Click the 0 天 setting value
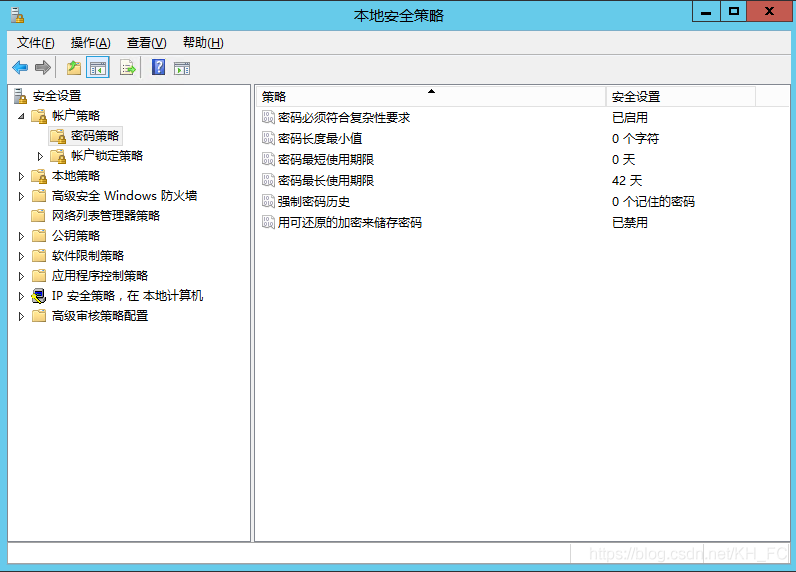This screenshot has width=796, height=572. pyautogui.click(x=624, y=160)
